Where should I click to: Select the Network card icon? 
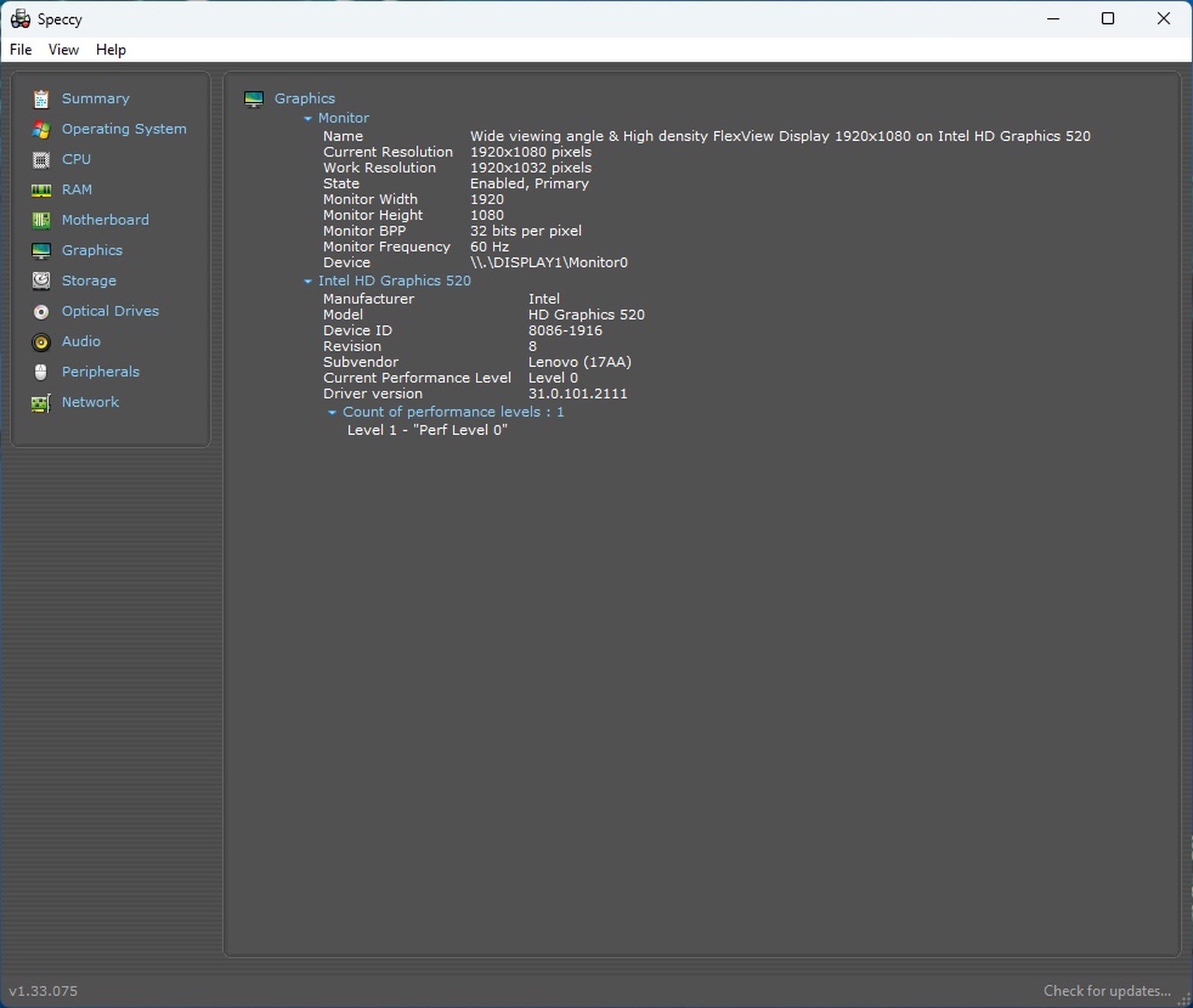pos(41,403)
